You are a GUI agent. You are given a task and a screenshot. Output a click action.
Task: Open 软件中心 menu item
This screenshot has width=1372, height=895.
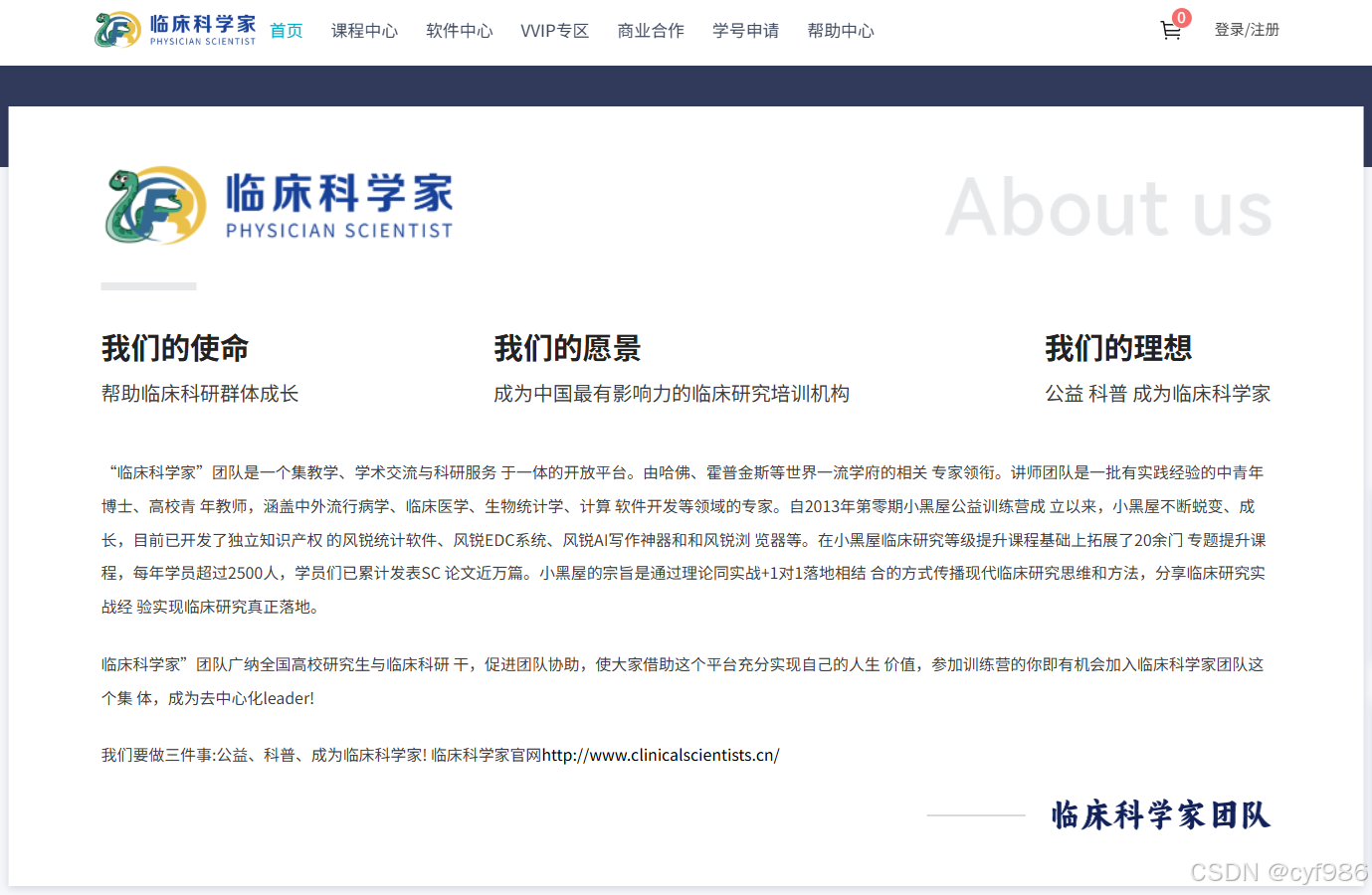[460, 31]
